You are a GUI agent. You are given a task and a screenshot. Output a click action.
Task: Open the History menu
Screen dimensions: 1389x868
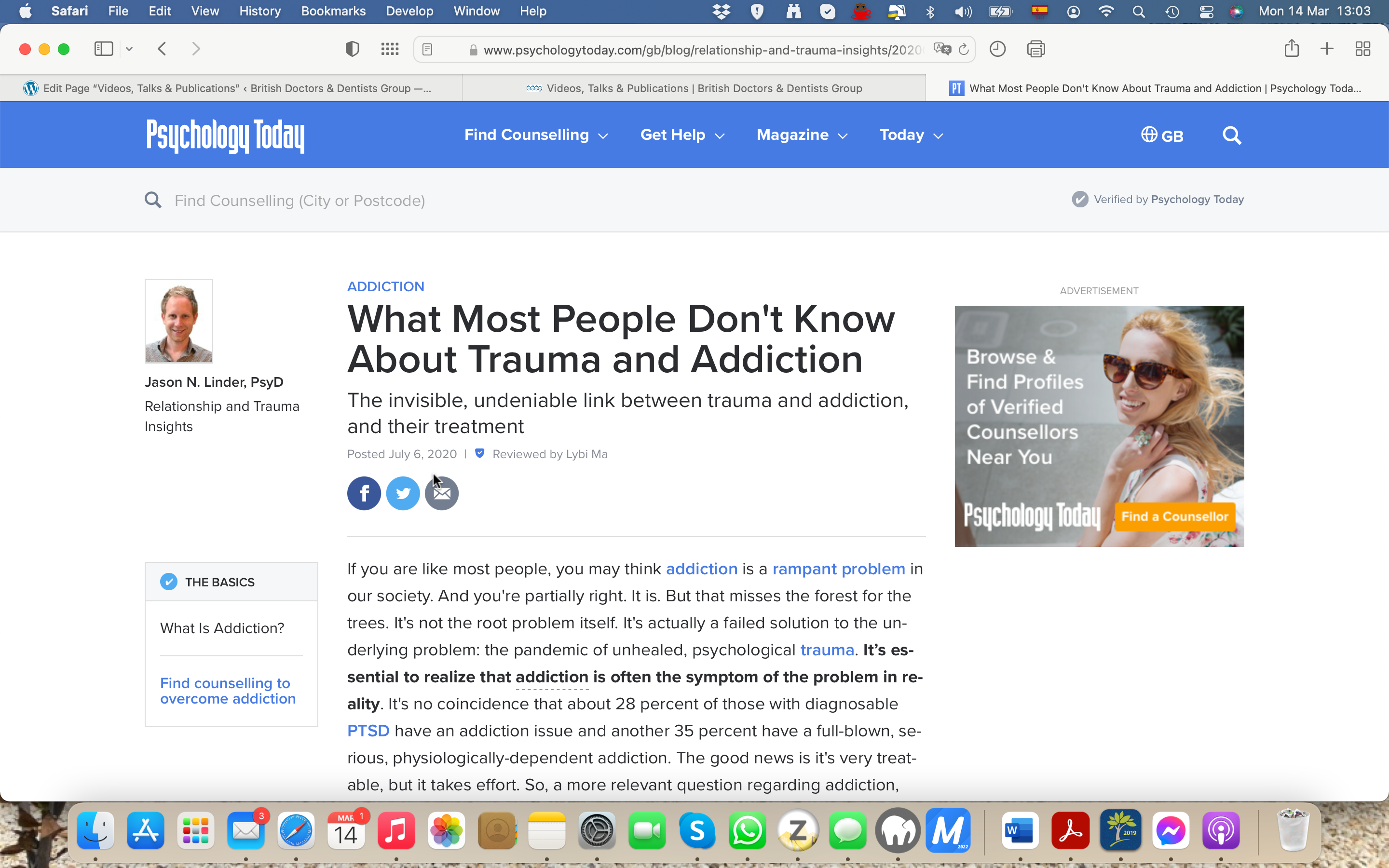[x=259, y=12]
